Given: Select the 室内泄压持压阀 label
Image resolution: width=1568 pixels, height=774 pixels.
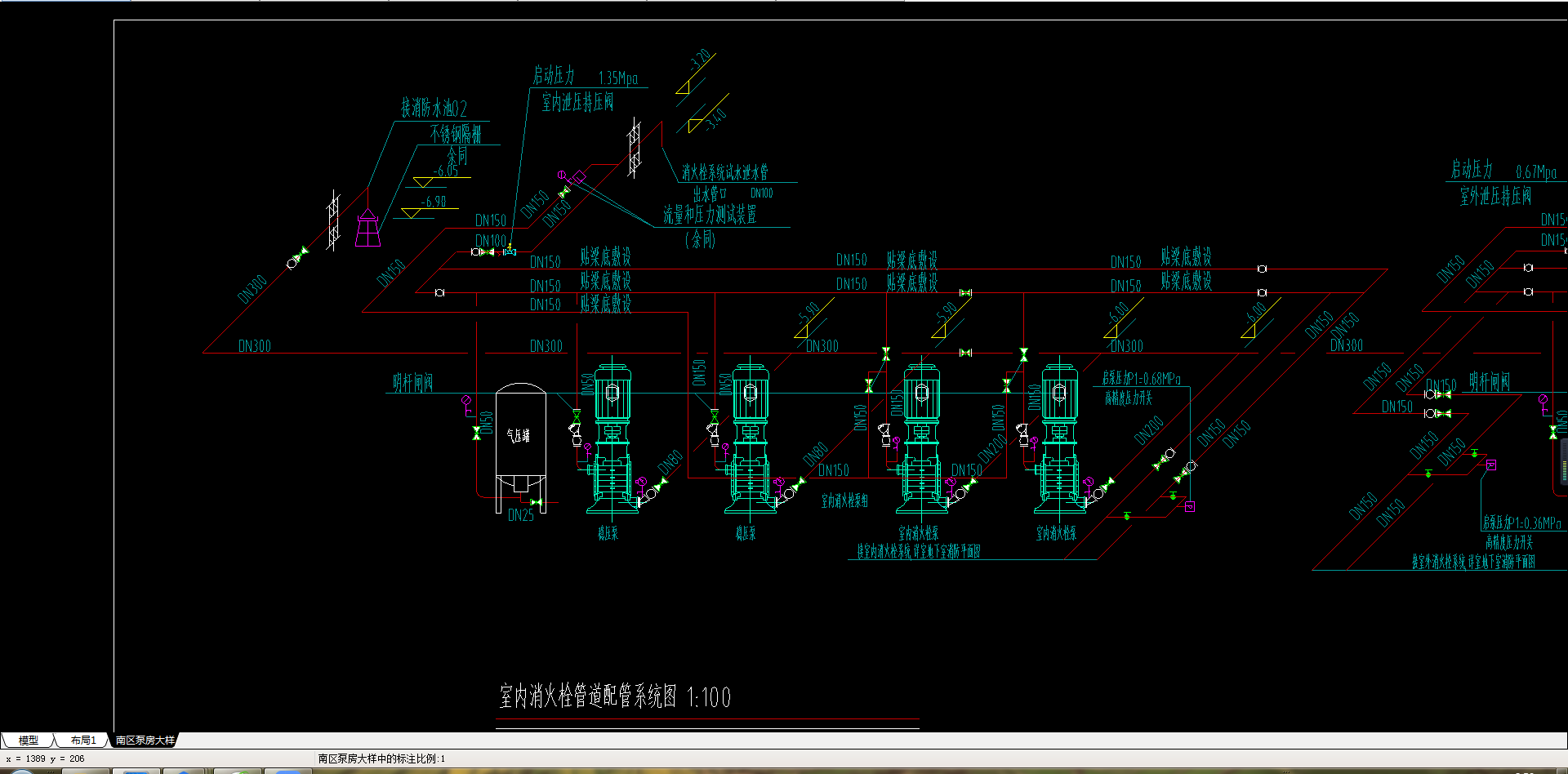Looking at the screenshot, I should (x=577, y=102).
